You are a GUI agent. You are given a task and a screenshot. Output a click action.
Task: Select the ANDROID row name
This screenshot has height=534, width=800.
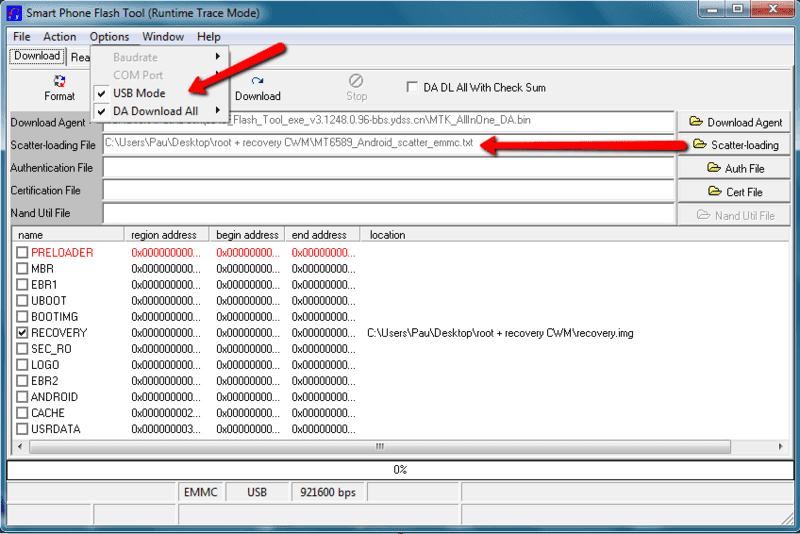pyautogui.click(x=55, y=397)
